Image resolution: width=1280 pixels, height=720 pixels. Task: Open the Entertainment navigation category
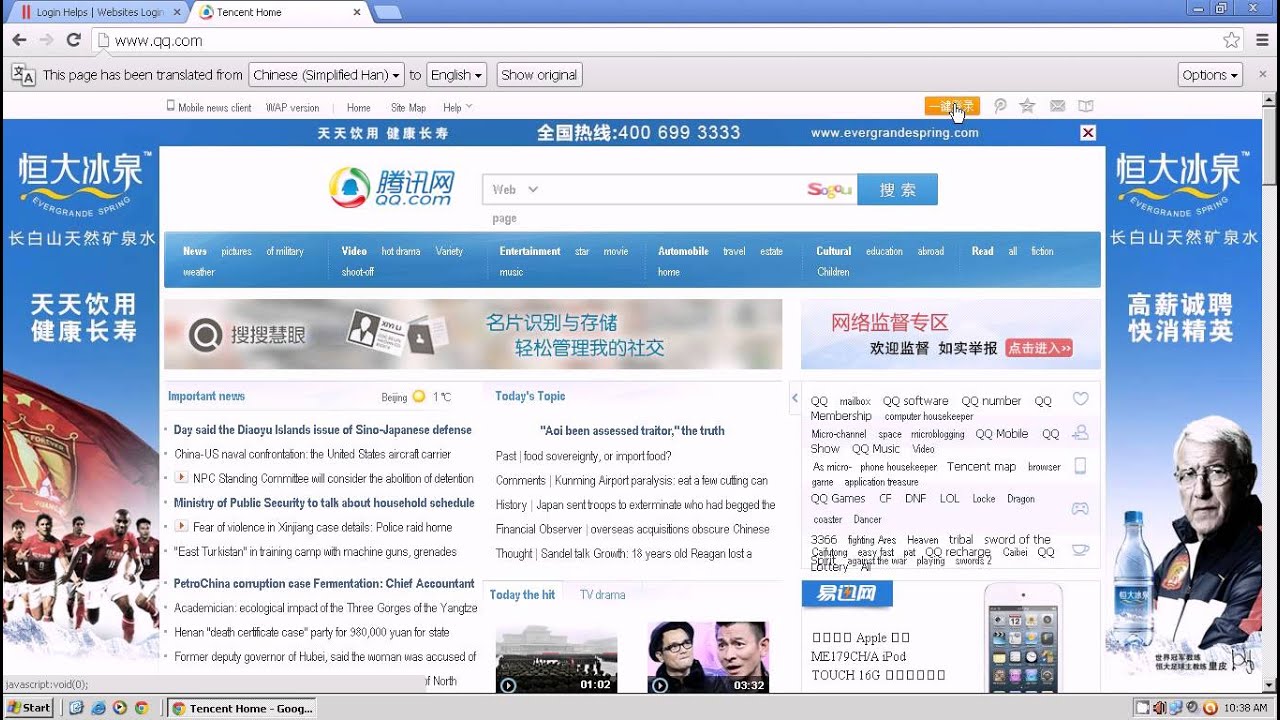[530, 251]
